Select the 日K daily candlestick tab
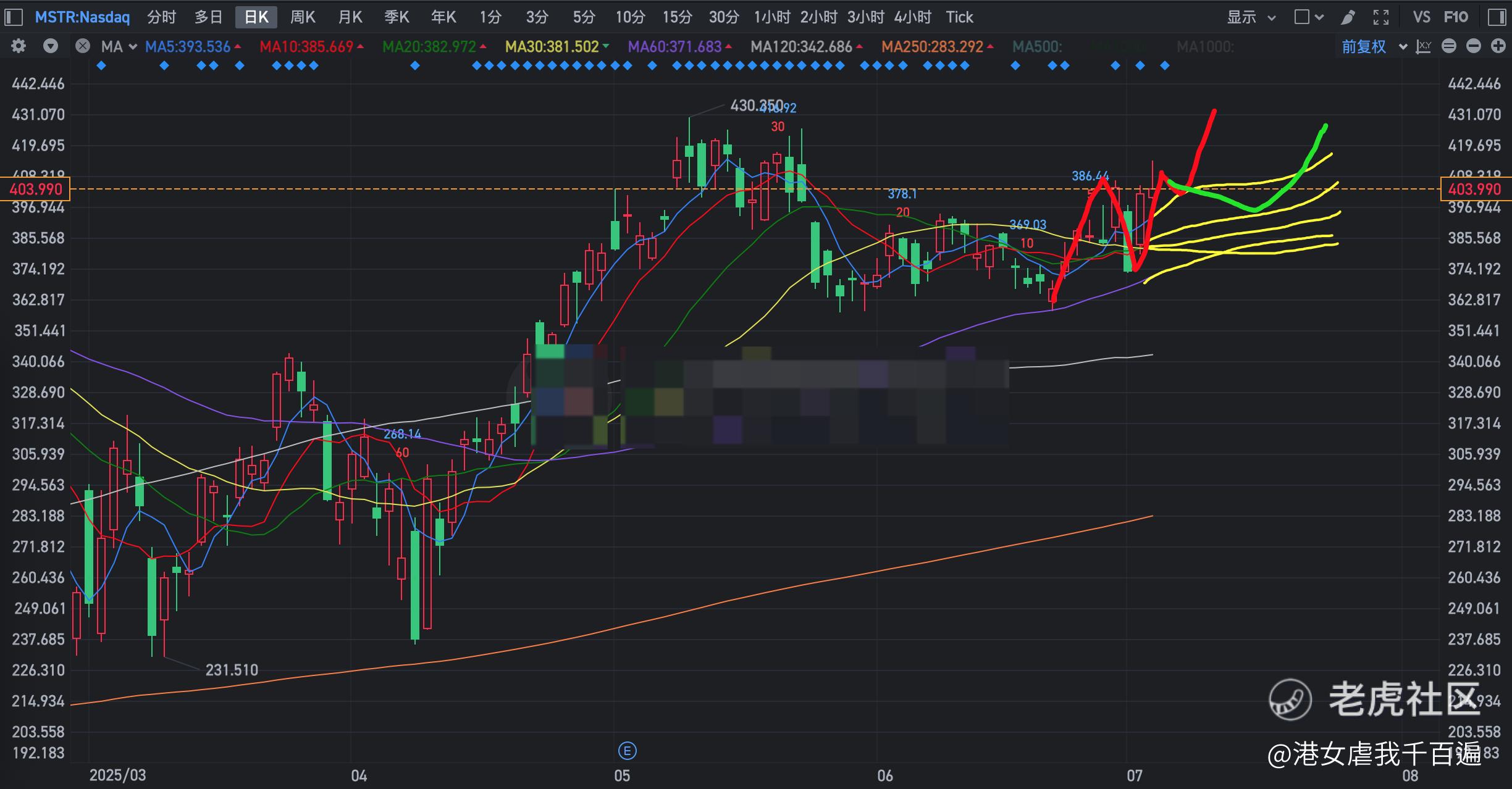Viewport: 1512px width, 789px height. (256, 17)
